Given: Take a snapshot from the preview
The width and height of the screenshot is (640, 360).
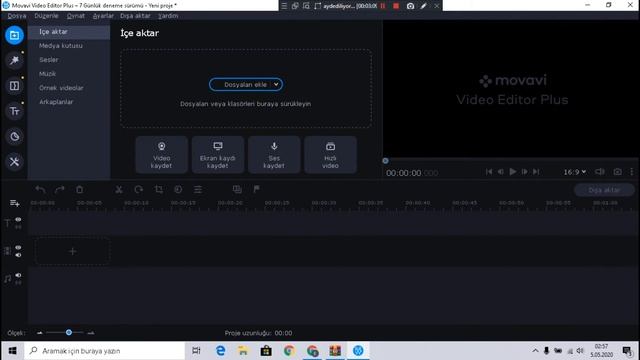Looking at the screenshot, I should click(618, 172).
